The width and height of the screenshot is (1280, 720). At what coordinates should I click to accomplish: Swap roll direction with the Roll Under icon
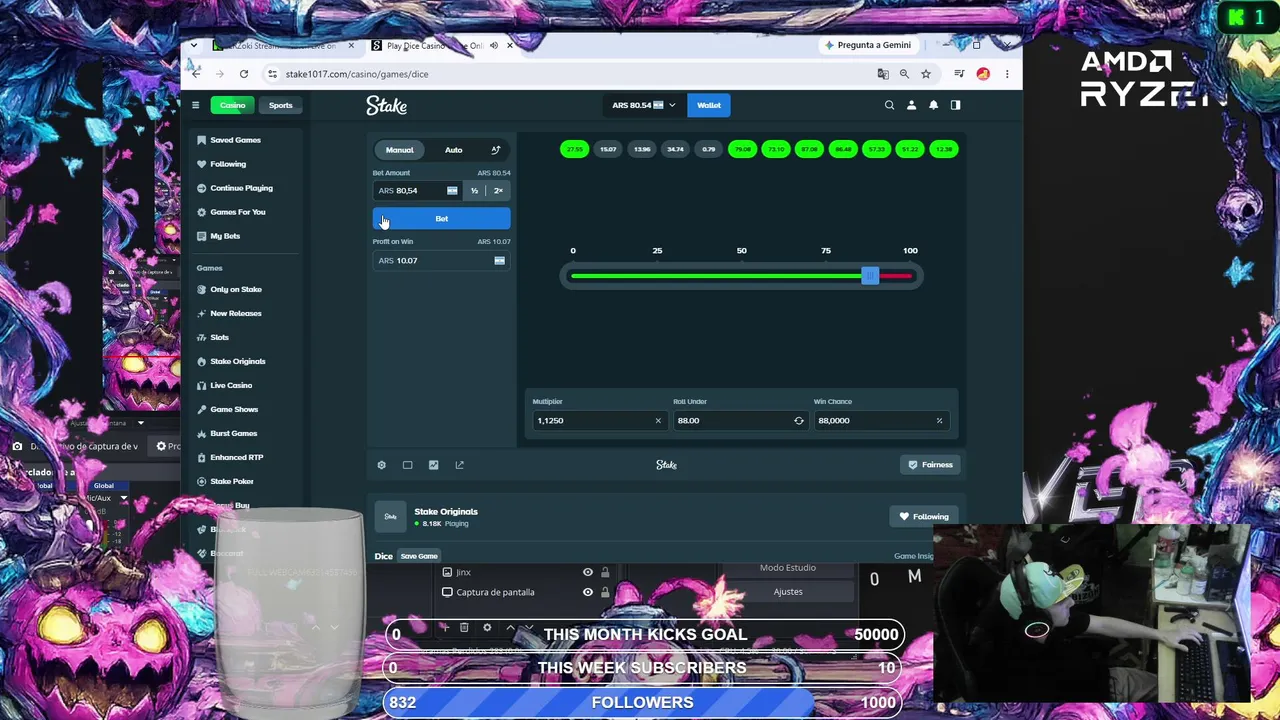click(798, 421)
